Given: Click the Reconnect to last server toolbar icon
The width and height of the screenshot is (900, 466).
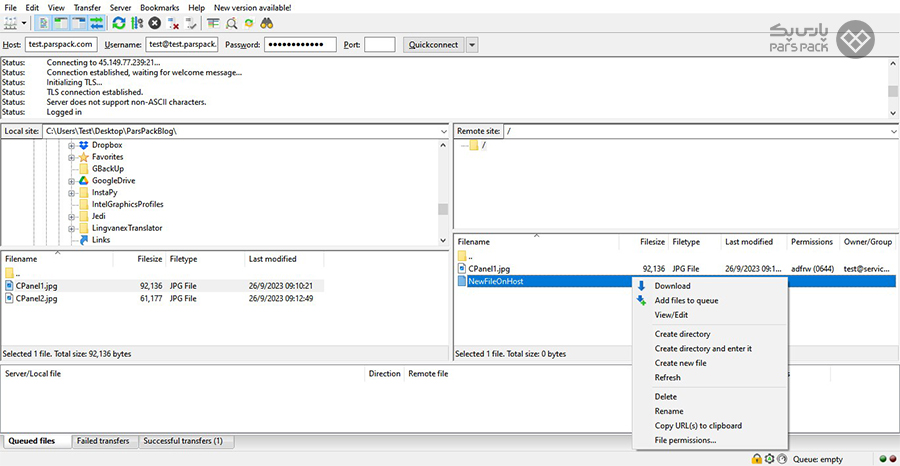Looking at the screenshot, I should point(191,24).
